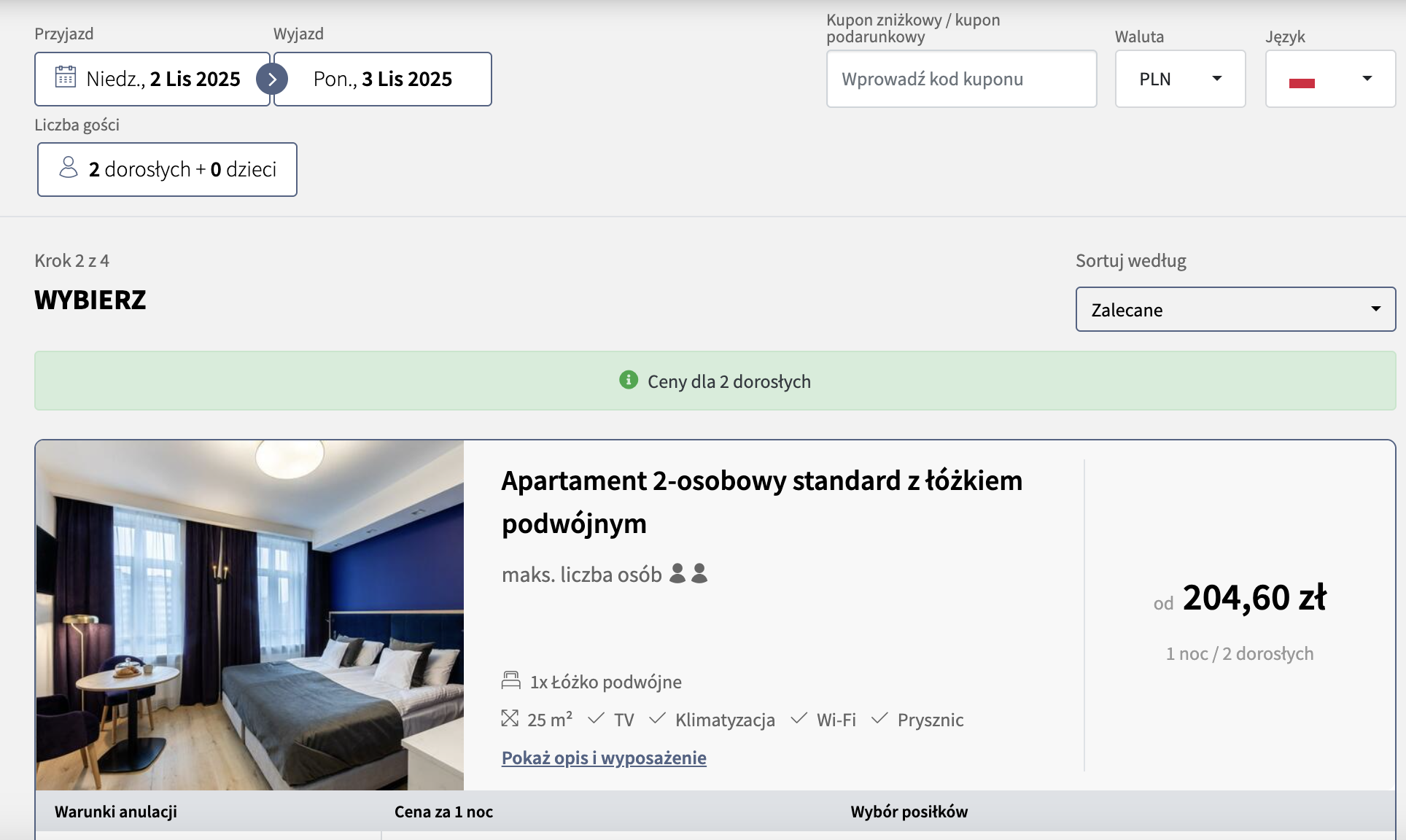Viewport: 1406px width, 840px height.
Task: Click the Polish flag icon
Action: click(1302, 79)
